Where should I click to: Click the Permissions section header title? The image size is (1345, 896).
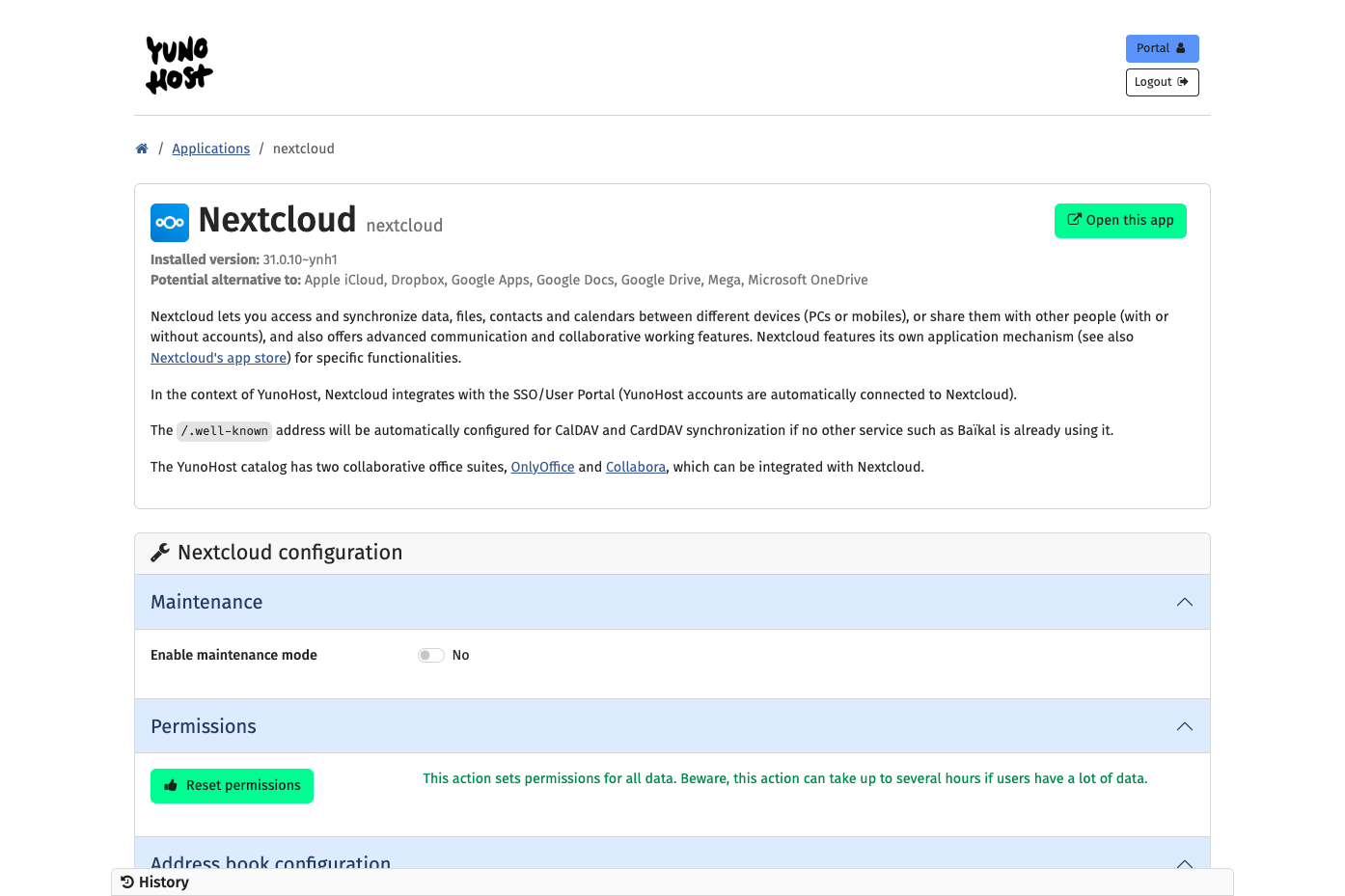click(204, 726)
